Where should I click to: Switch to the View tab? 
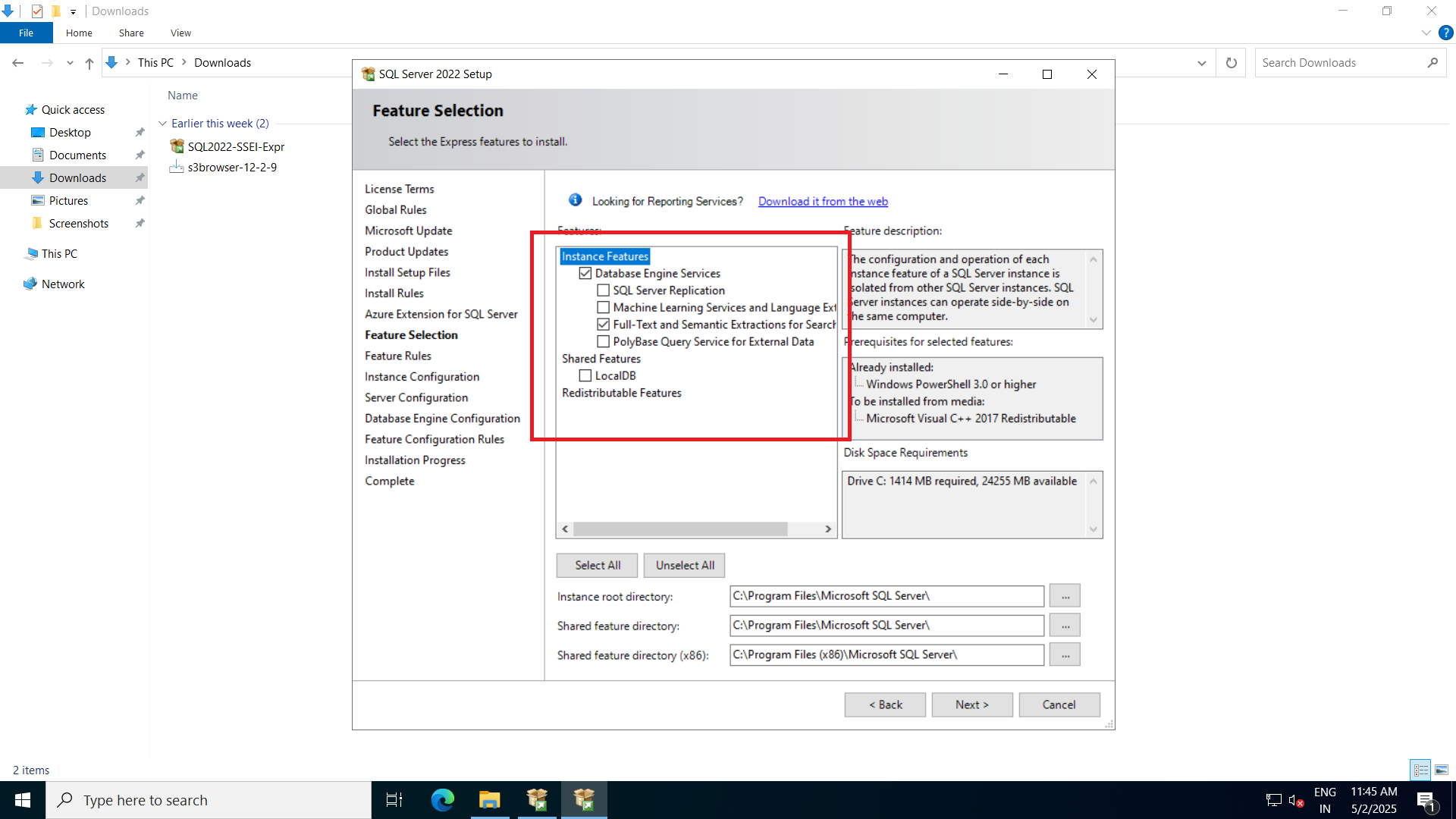click(180, 33)
